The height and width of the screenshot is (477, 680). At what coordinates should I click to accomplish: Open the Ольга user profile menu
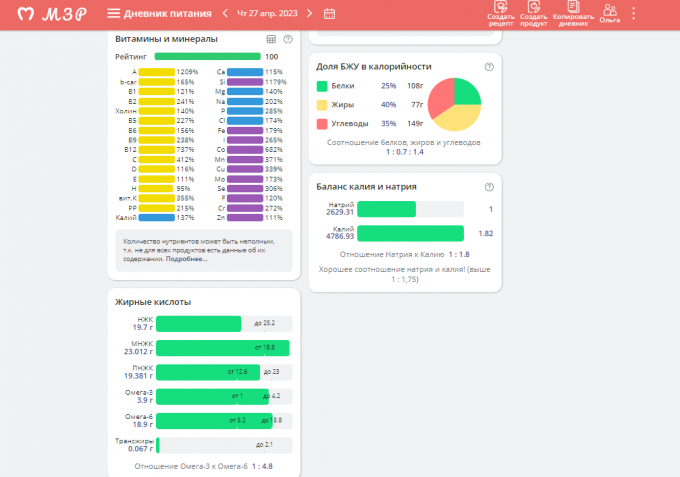click(609, 10)
